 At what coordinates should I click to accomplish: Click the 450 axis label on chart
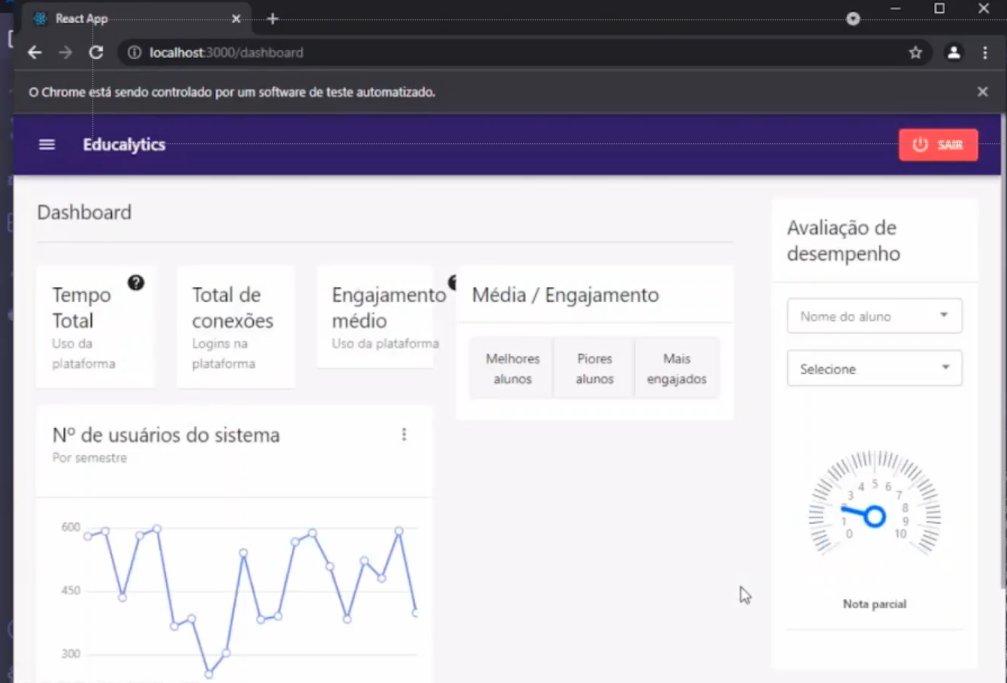(71, 590)
